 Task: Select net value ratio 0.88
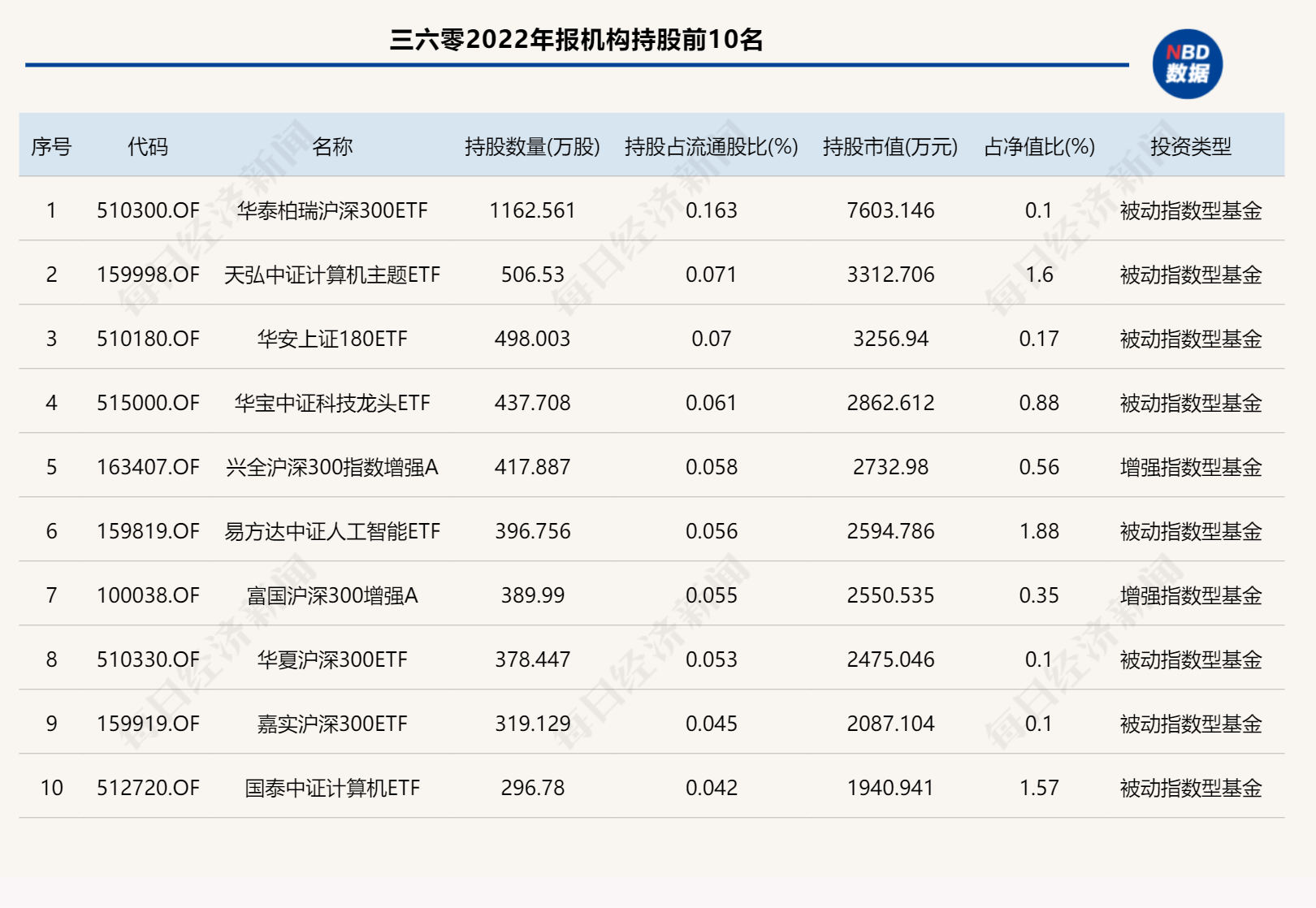pyautogui.click(x=1039, y=404)
